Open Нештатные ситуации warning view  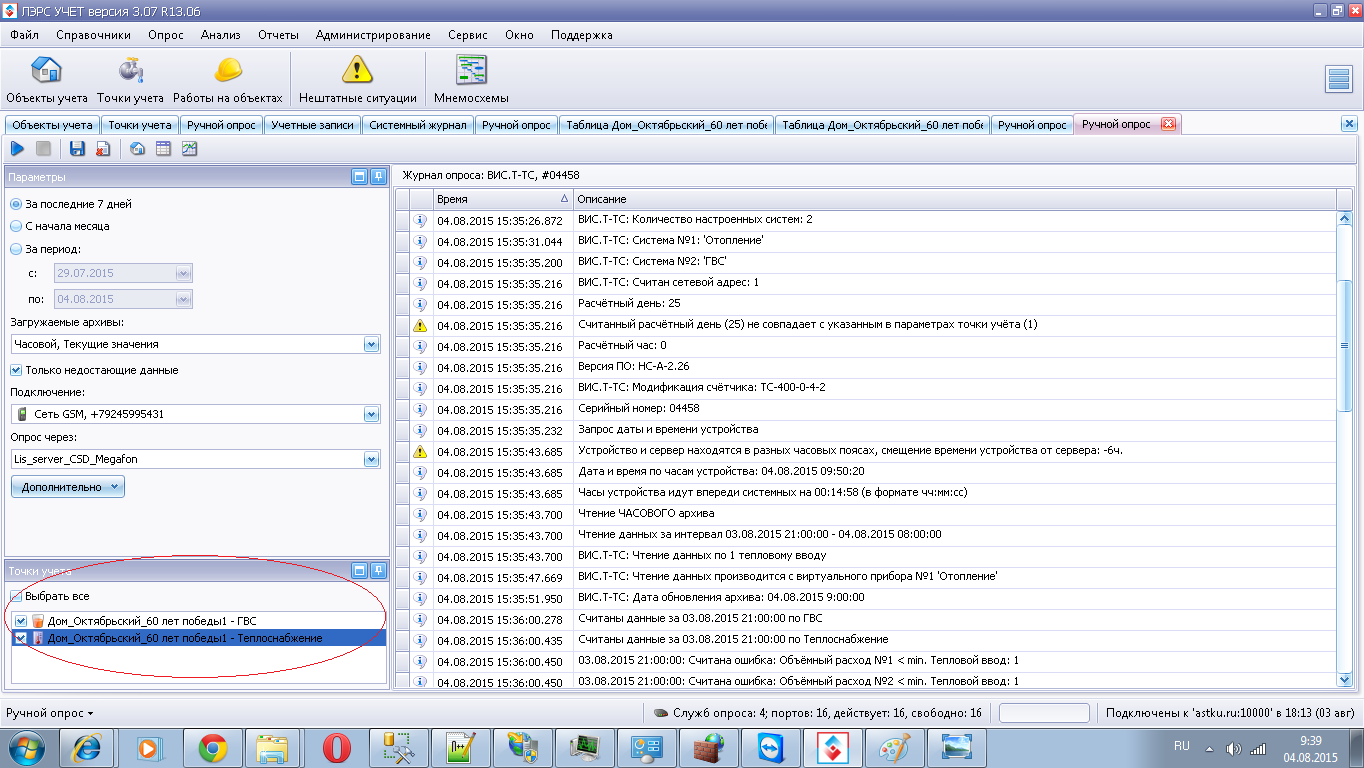pos(357,80)
